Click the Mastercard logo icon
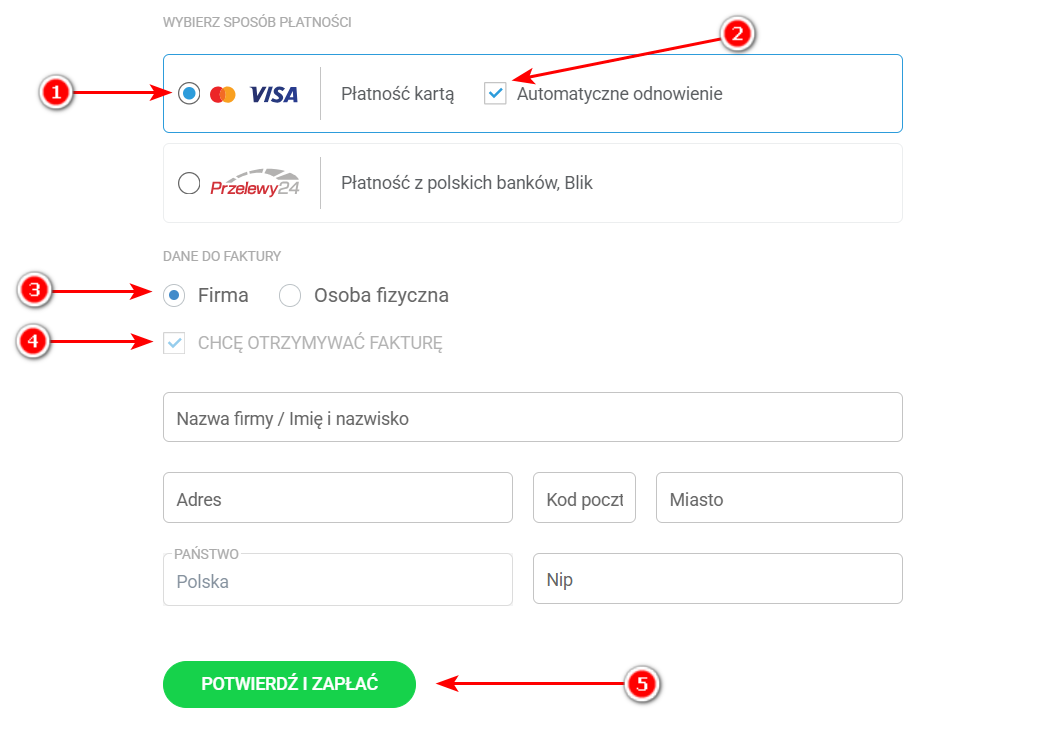This screenshot has height=730, width=1061. tap(223, 94)
